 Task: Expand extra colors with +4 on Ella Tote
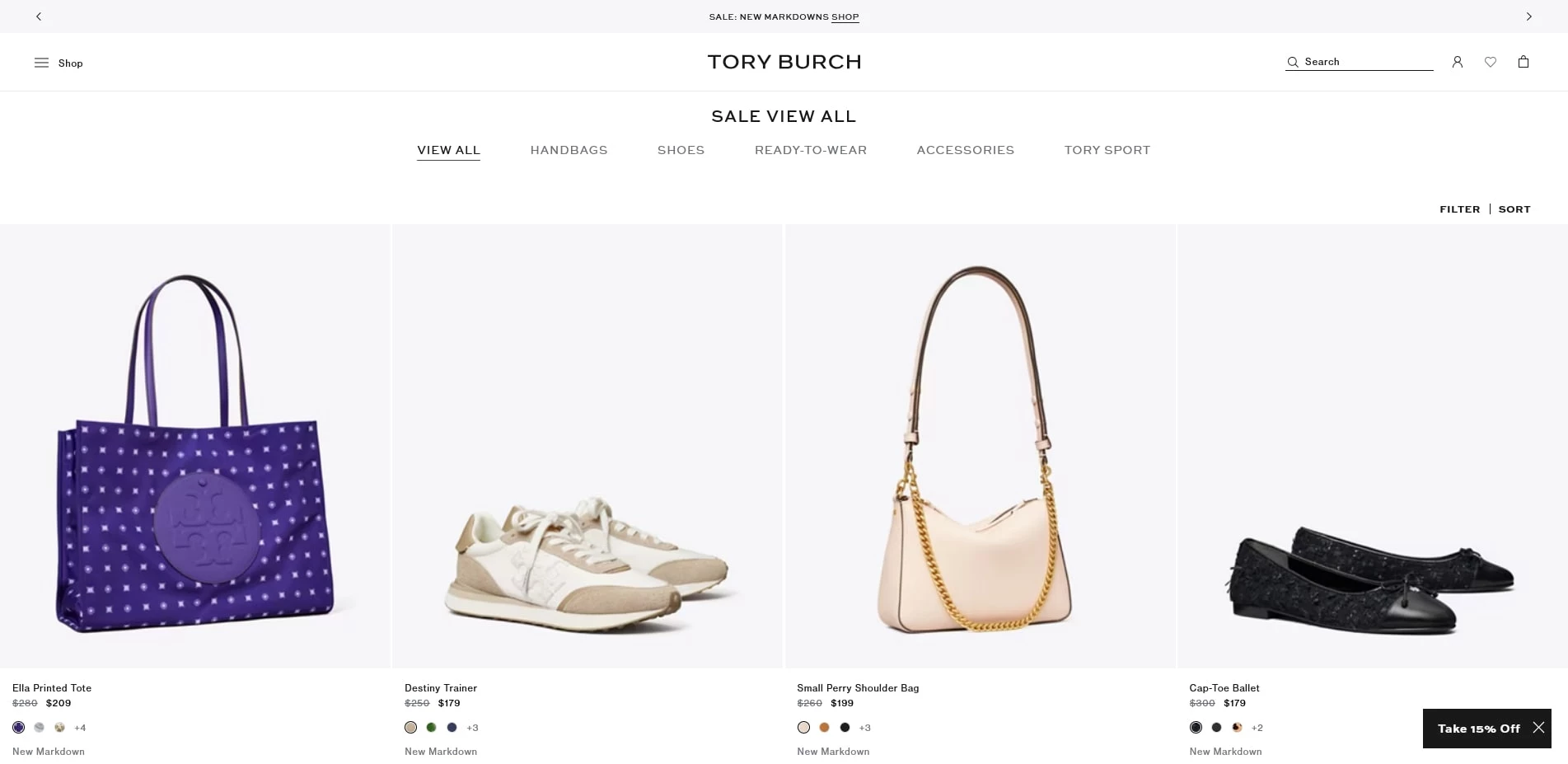(80, 728)
